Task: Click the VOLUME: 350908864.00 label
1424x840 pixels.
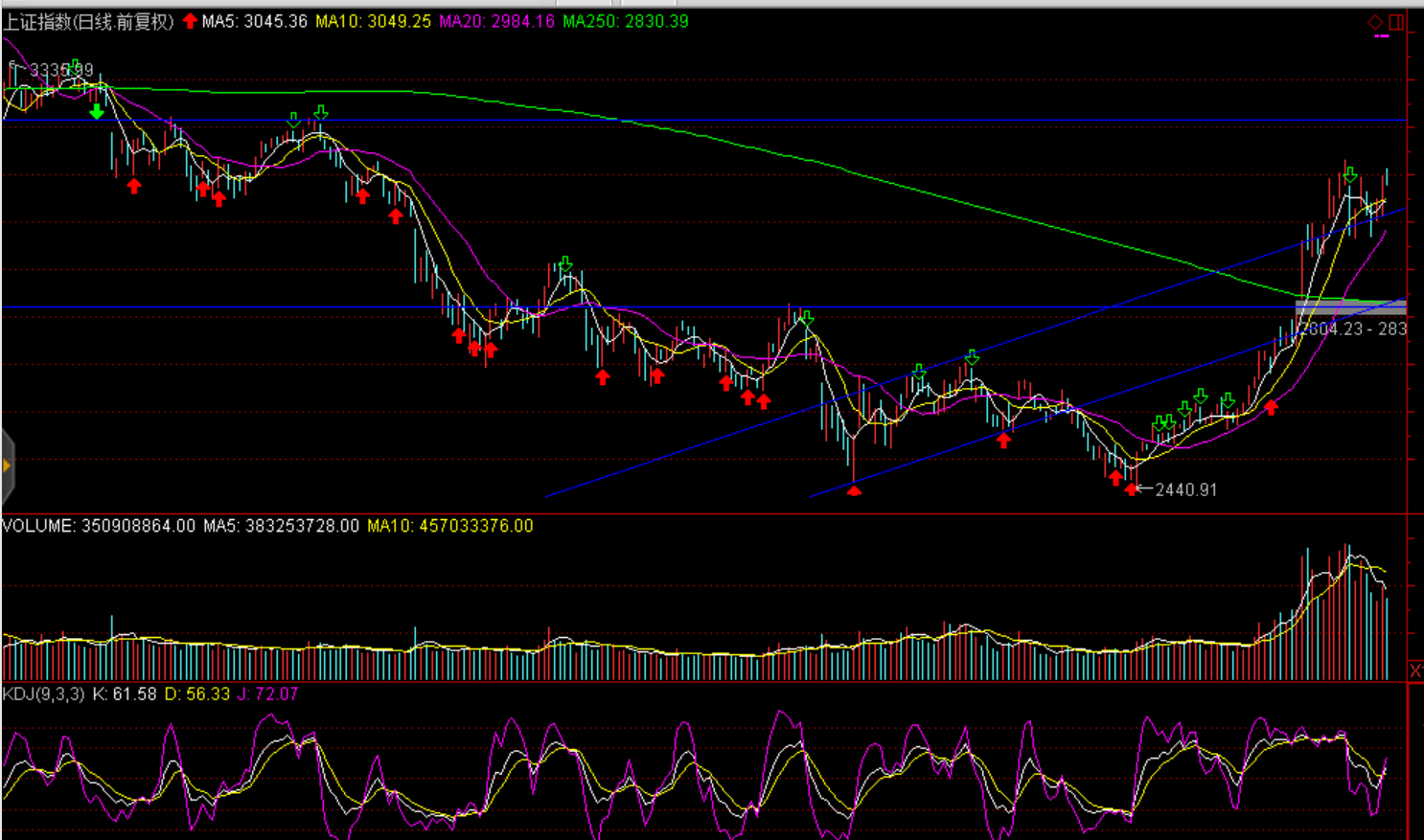Action: tap(99, 526)
